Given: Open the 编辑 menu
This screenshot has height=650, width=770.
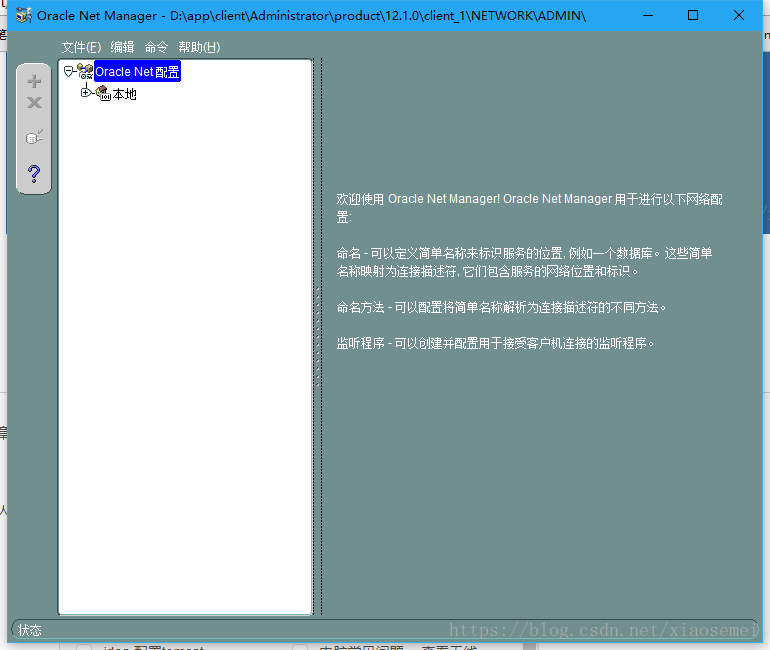Looking at the screenshot, I should pyautogui.click(x=122, y=47).
